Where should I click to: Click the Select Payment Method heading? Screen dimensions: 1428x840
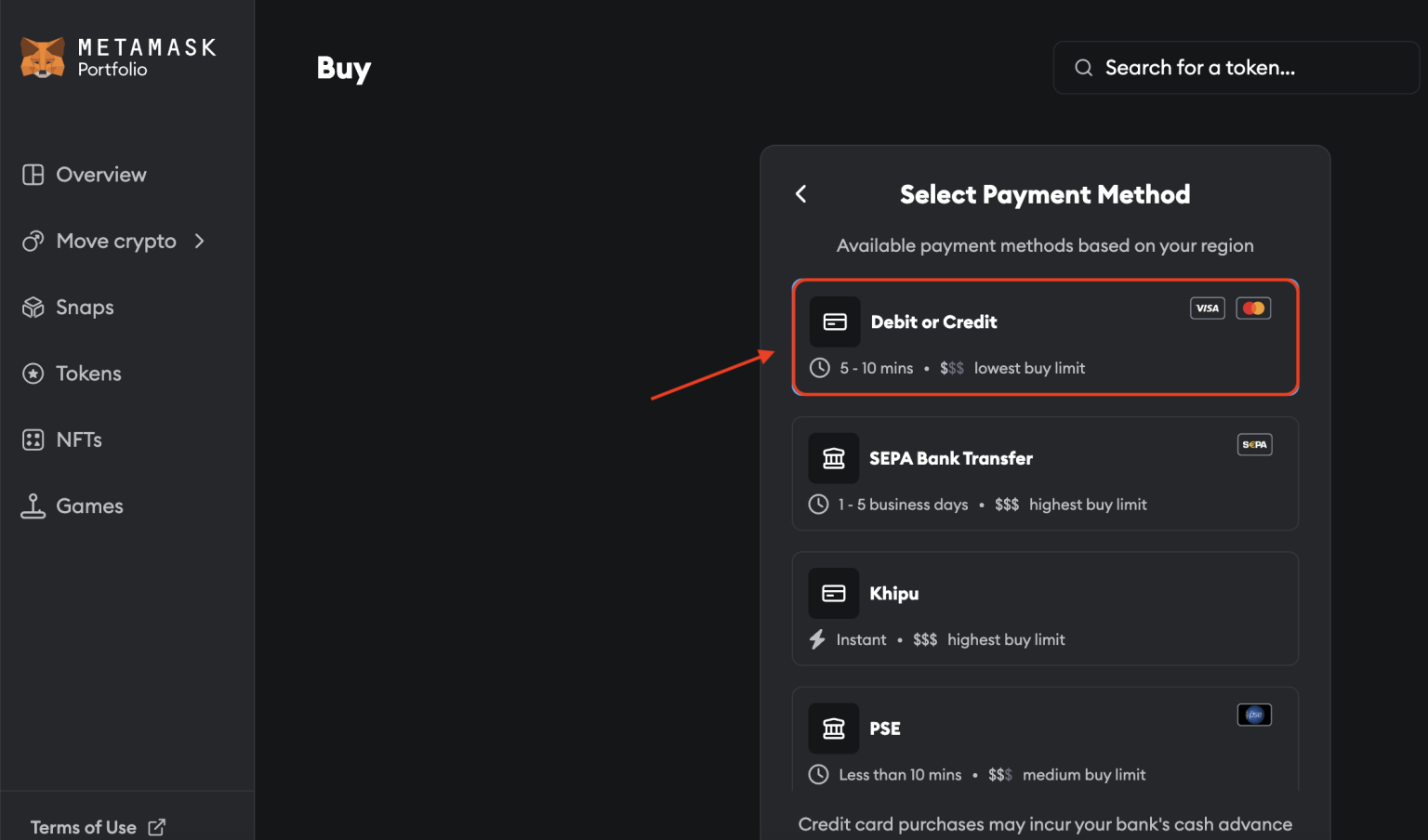[x=1045, y=194]
